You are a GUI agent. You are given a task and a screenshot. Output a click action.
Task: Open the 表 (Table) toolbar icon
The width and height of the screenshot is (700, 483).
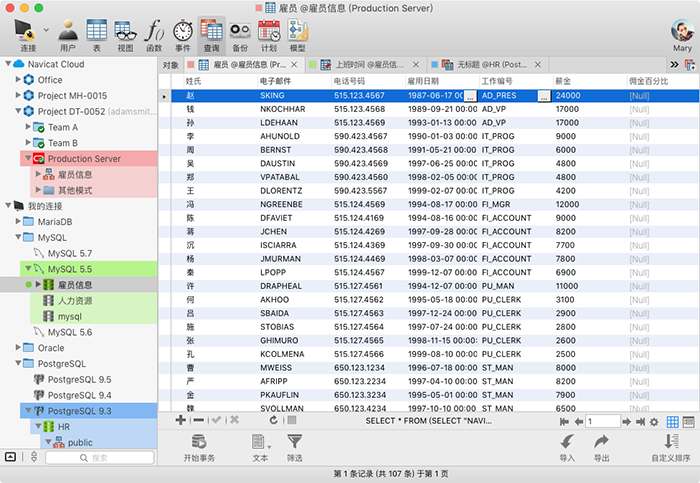click(96, 36)
